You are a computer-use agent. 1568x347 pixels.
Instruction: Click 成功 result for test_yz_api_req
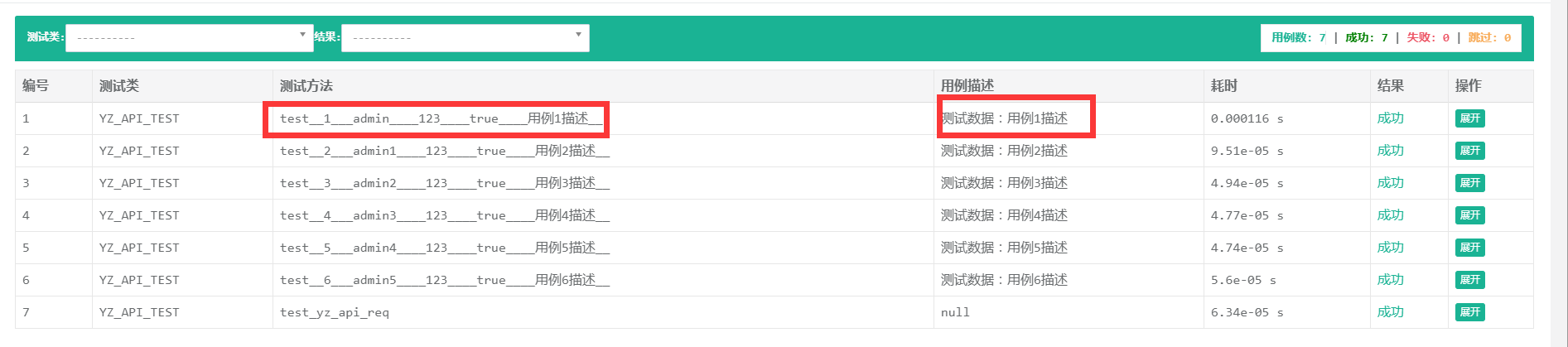pos(1390,312)
